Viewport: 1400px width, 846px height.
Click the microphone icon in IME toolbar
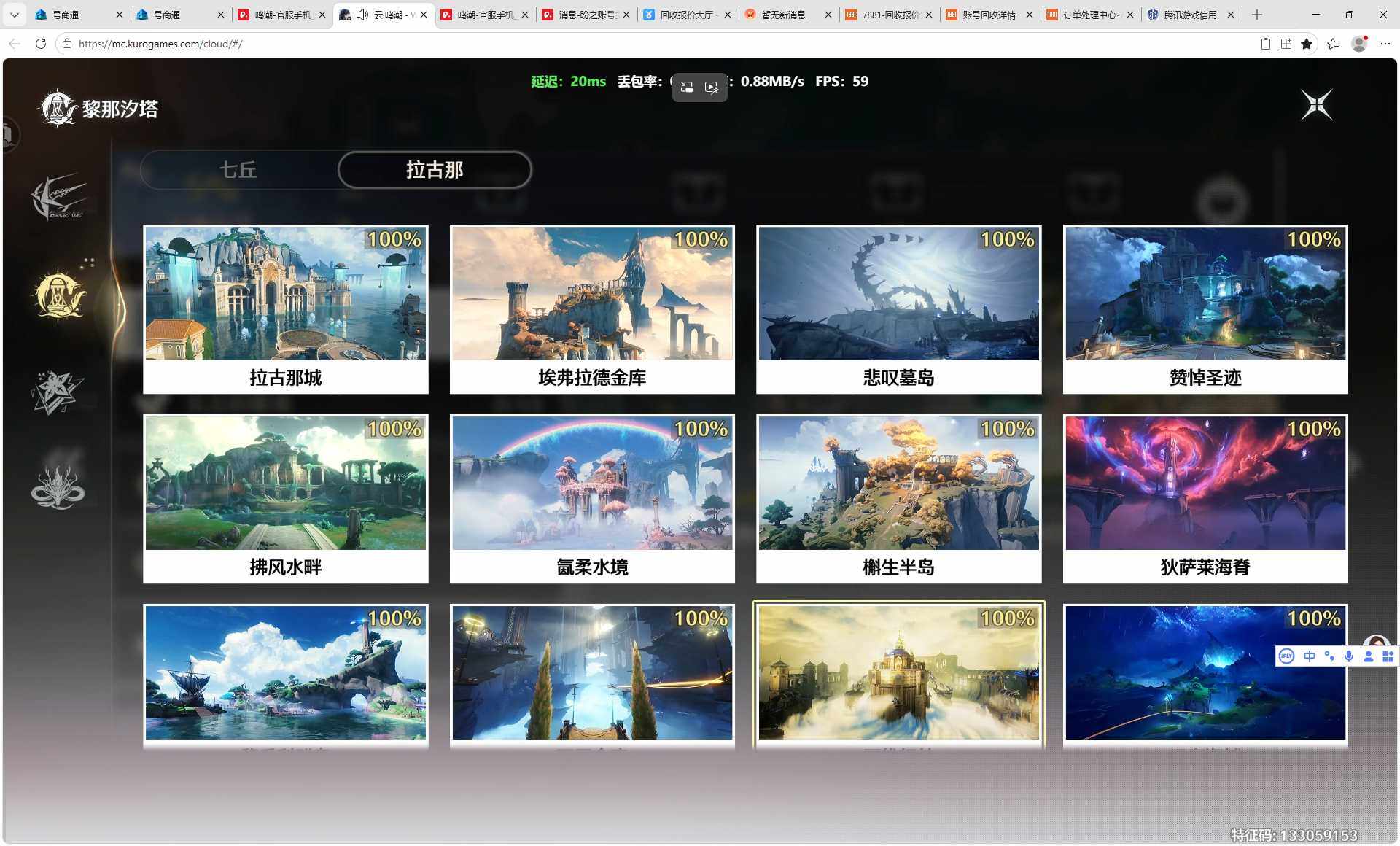pos(1349,656)
